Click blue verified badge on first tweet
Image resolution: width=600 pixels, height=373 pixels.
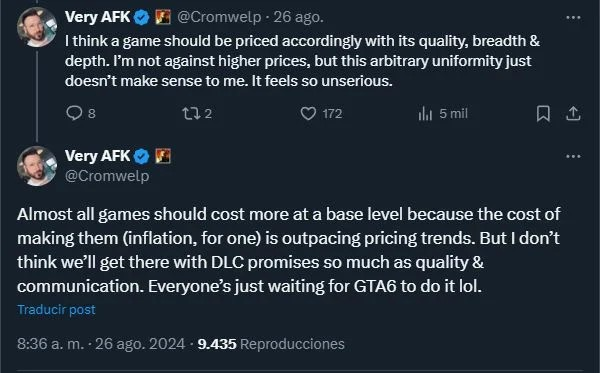(x=142, y=18)
